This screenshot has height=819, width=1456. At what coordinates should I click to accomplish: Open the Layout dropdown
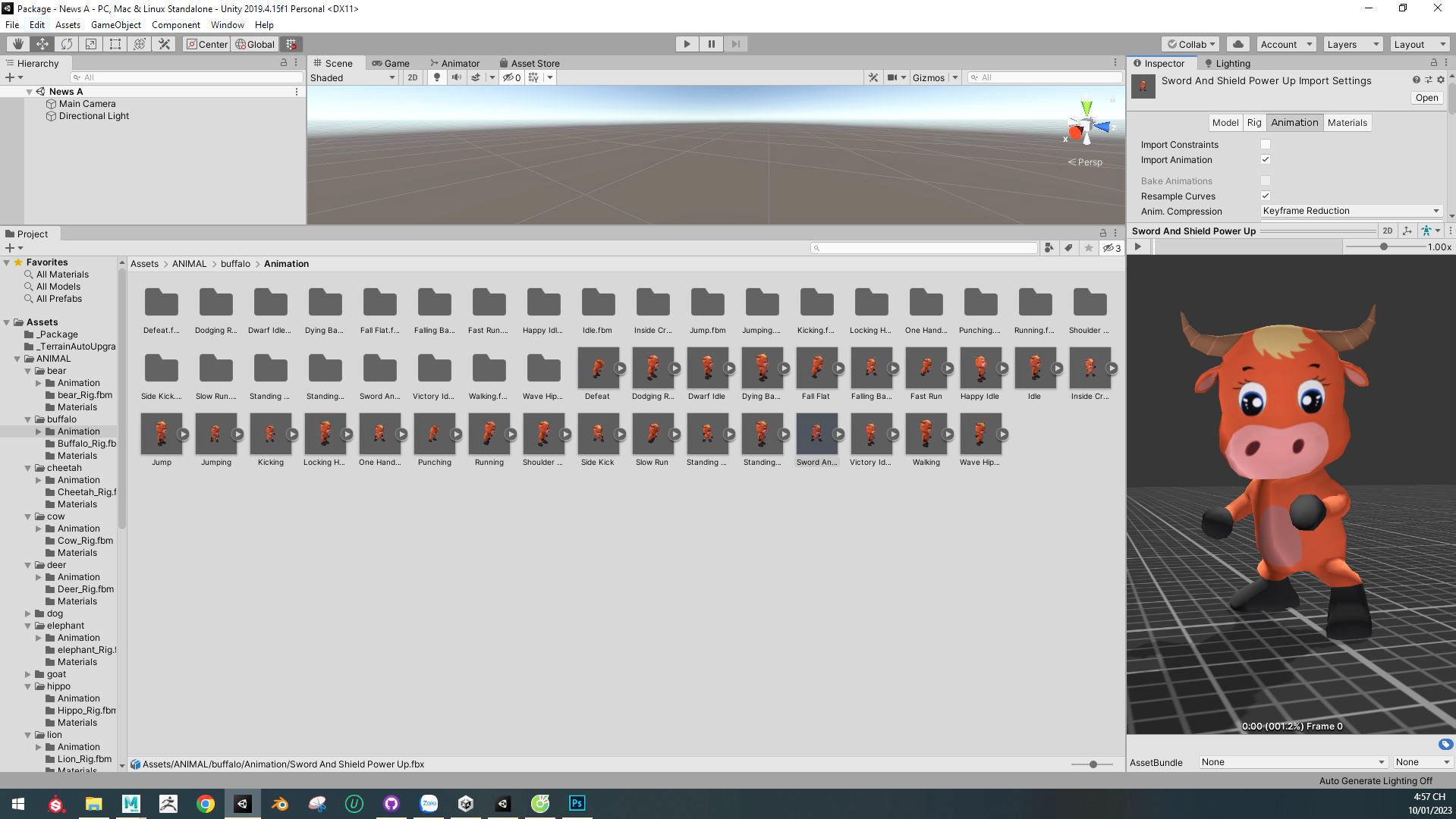click(1420, 44)
